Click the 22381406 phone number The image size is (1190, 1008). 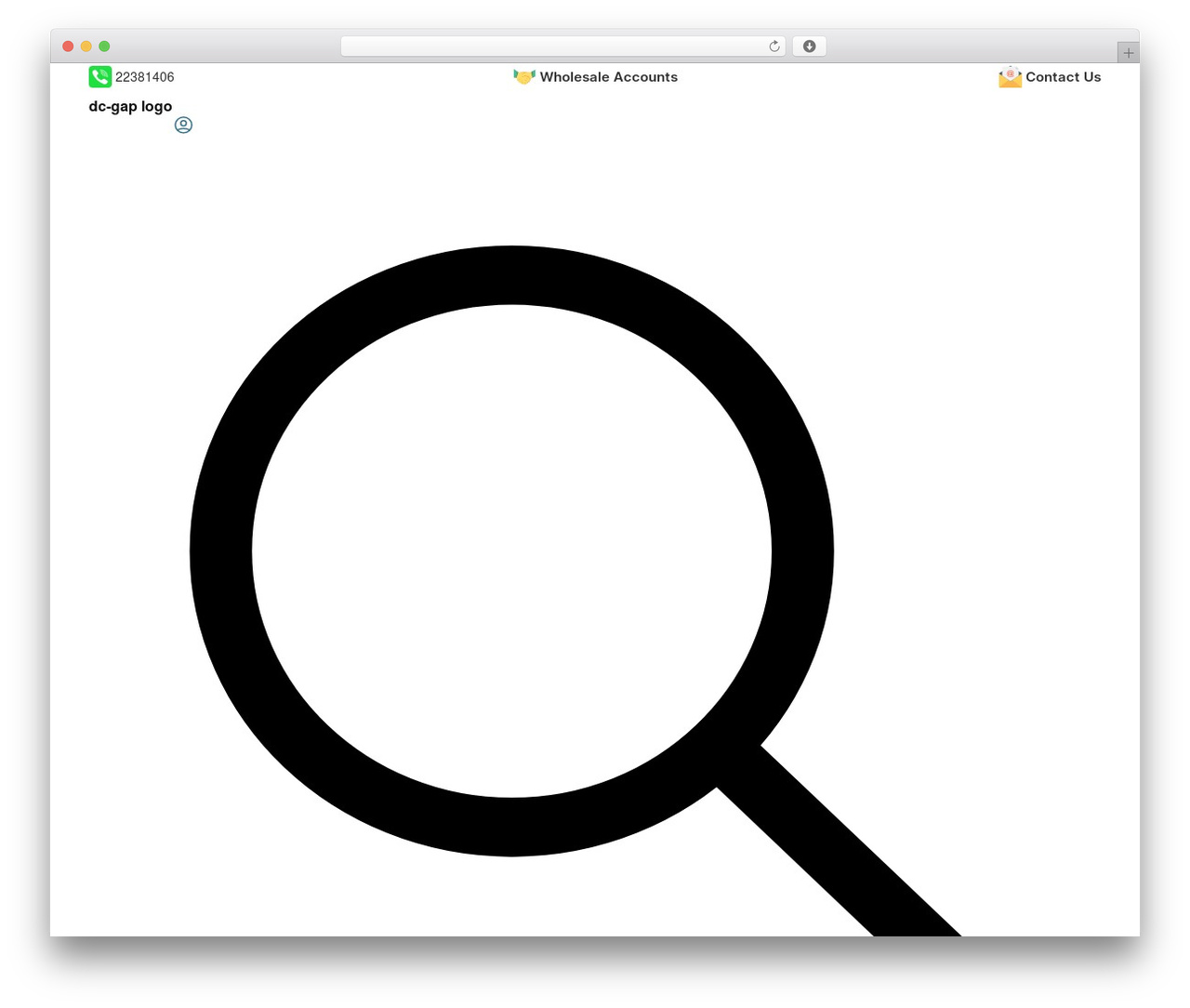click(145, 77)
